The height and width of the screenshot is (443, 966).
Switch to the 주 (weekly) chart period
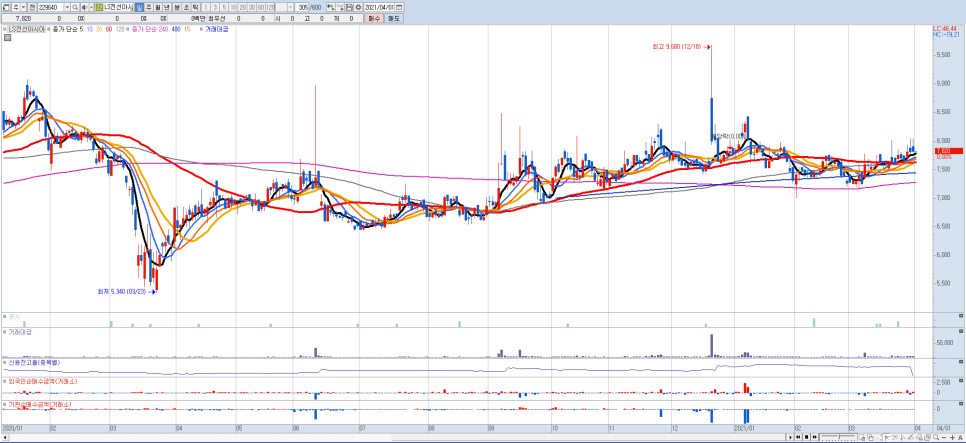(148, 7)
